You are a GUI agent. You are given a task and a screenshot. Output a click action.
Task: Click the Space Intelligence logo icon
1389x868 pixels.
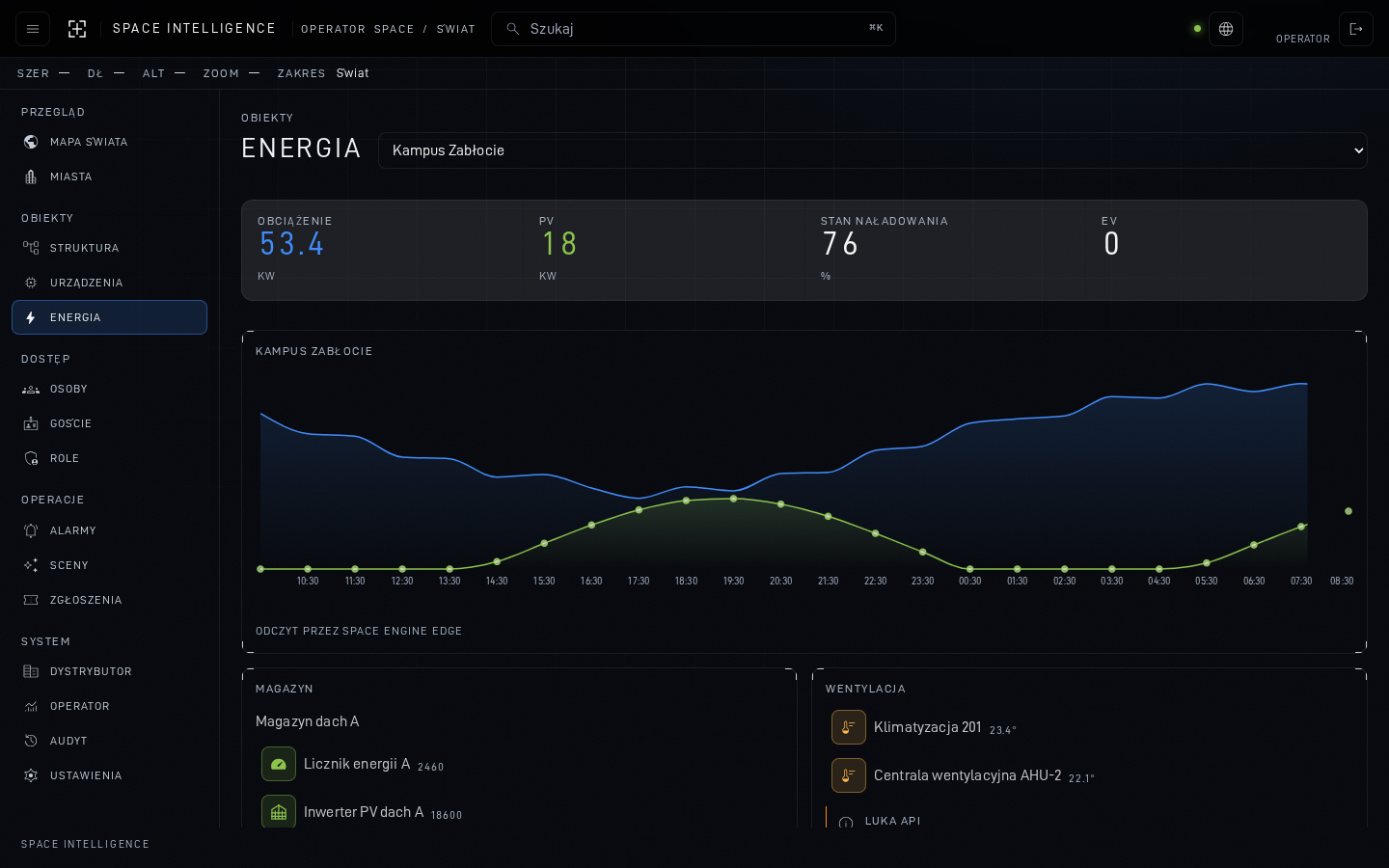click(77, 29)
